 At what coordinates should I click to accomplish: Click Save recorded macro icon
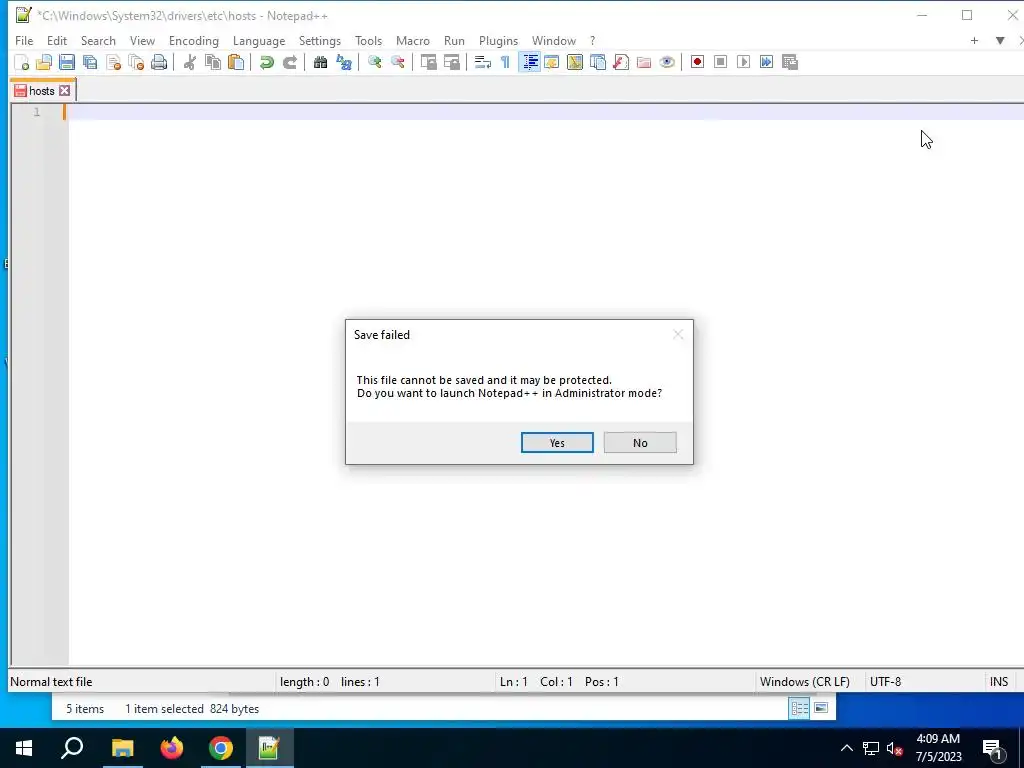click(x=790, y=62)
